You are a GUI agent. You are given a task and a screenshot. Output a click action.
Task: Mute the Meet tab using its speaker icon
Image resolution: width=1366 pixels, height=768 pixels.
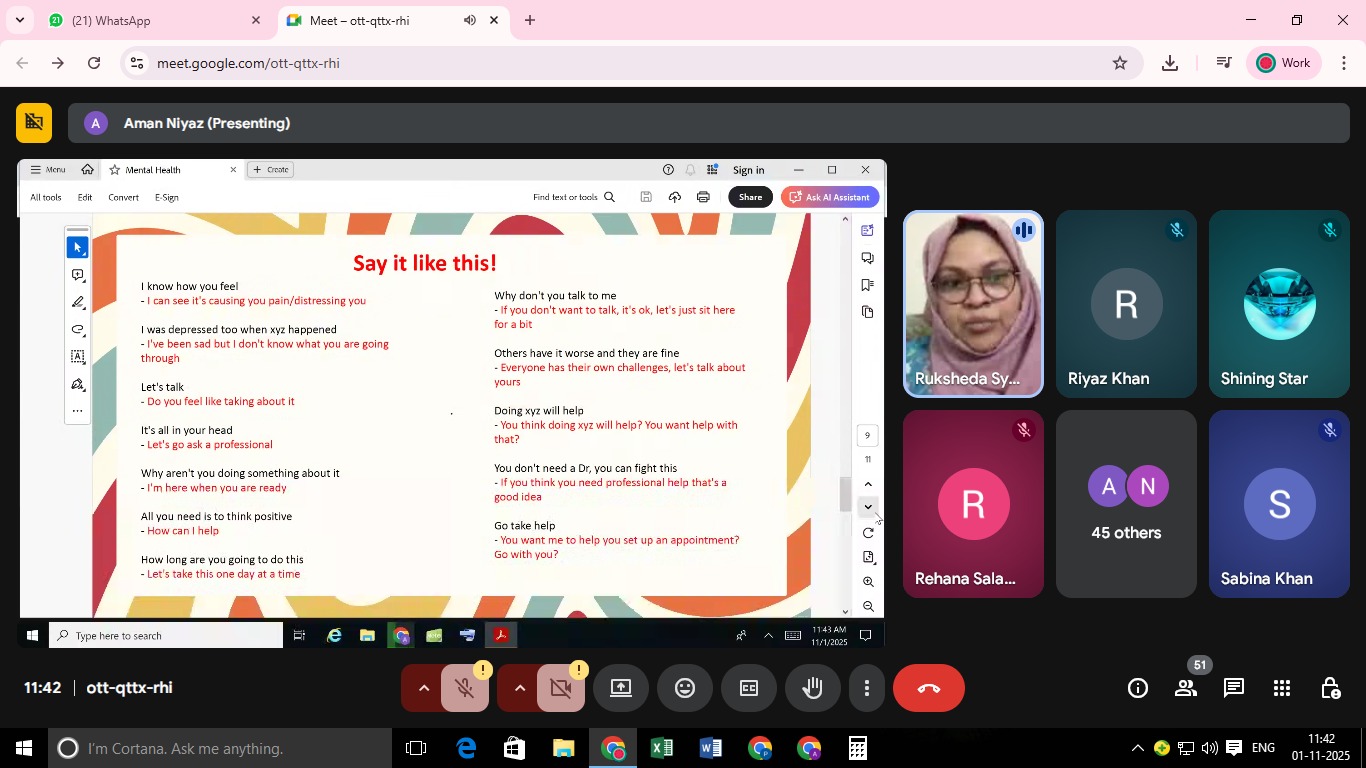(470, 20)
